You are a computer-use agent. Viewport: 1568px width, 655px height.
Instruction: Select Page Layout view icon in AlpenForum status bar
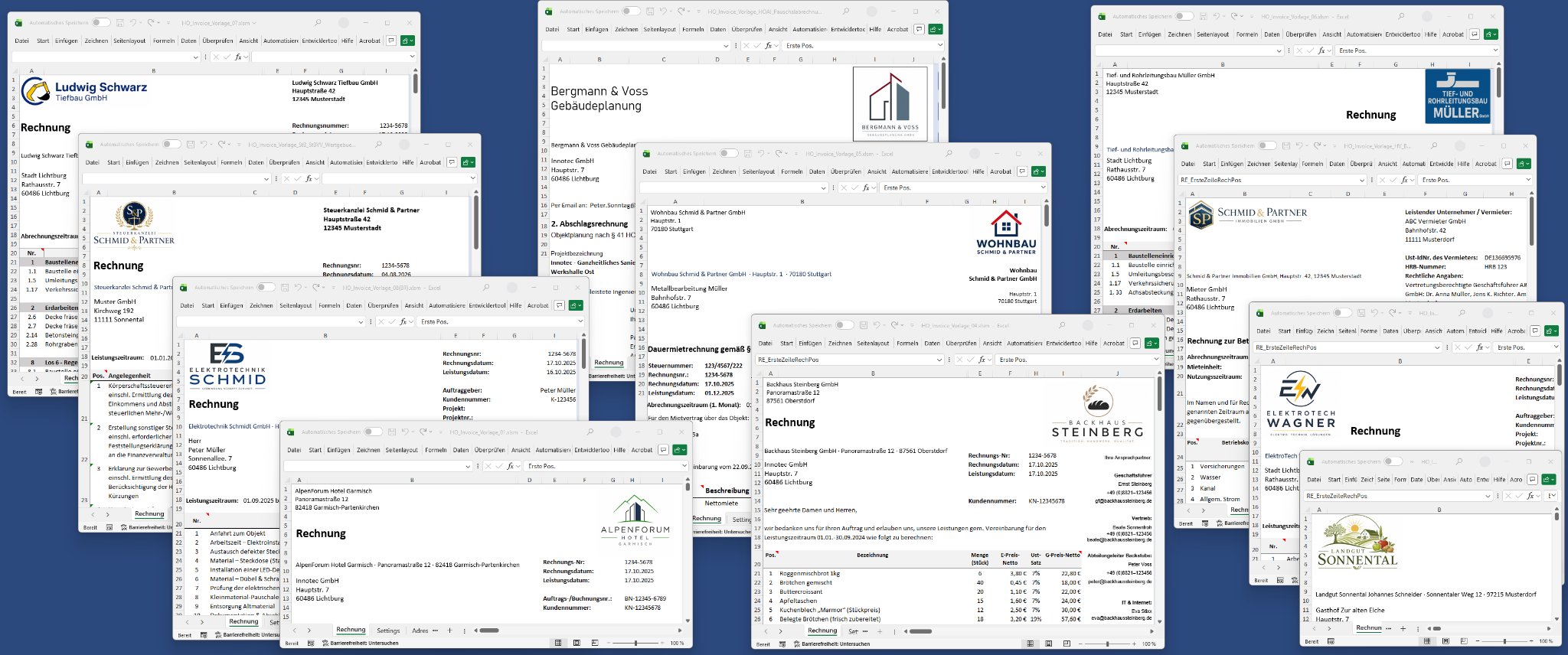(577, 643)
